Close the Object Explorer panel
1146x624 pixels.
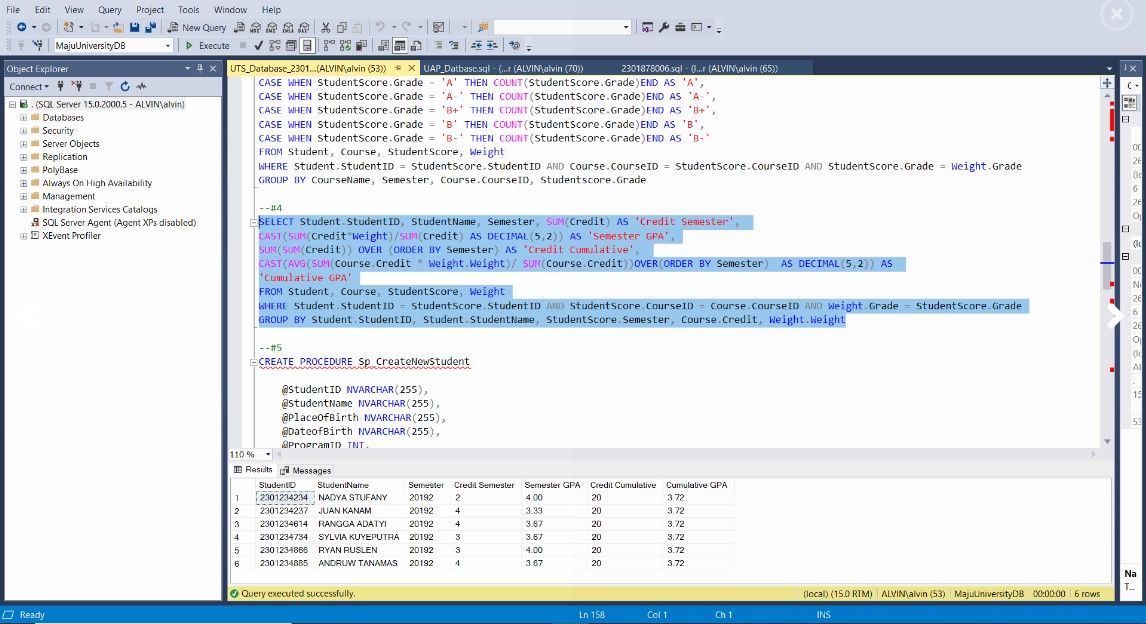point(213,68)
